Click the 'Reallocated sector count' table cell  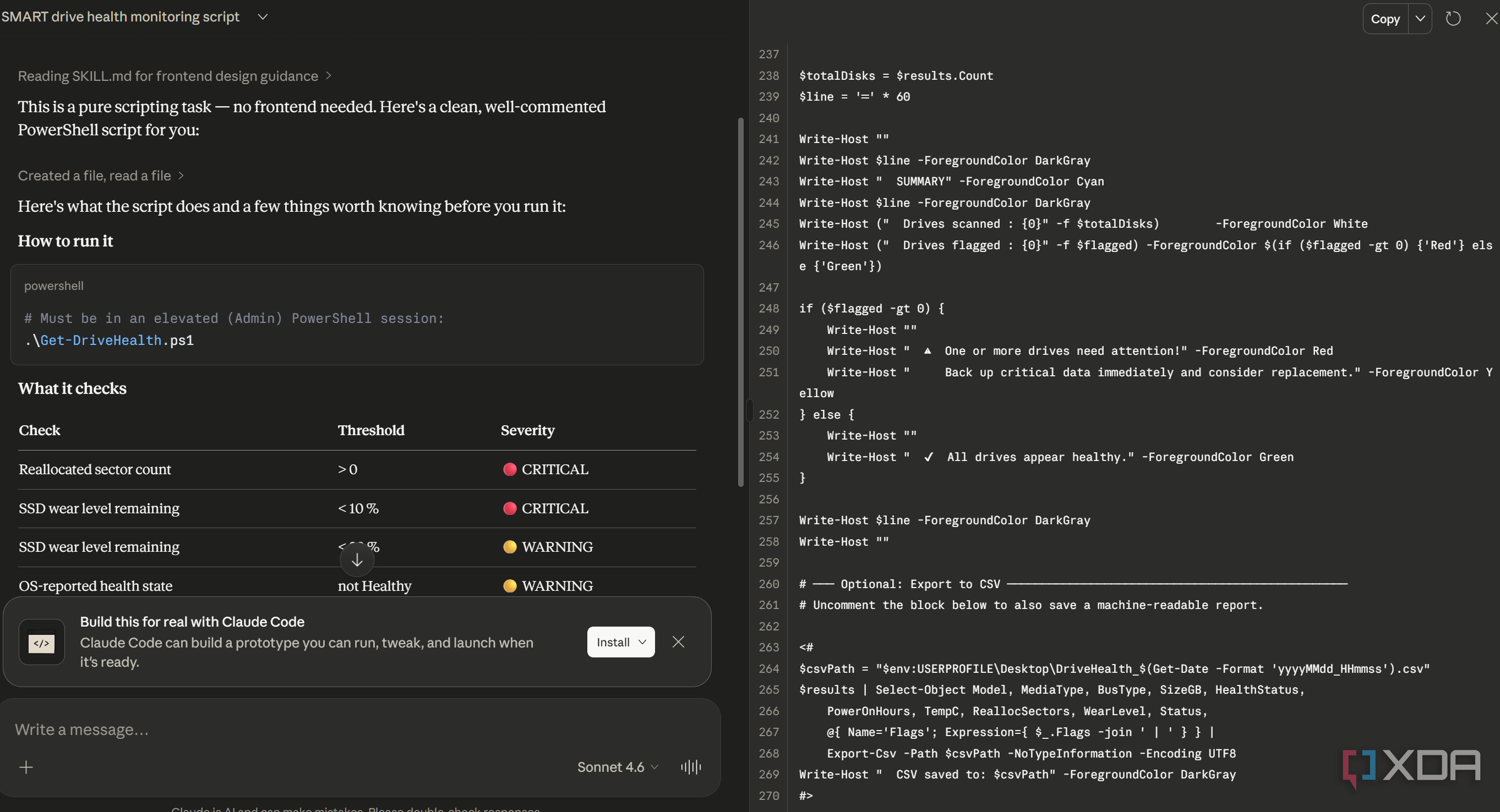pos(95,470)
